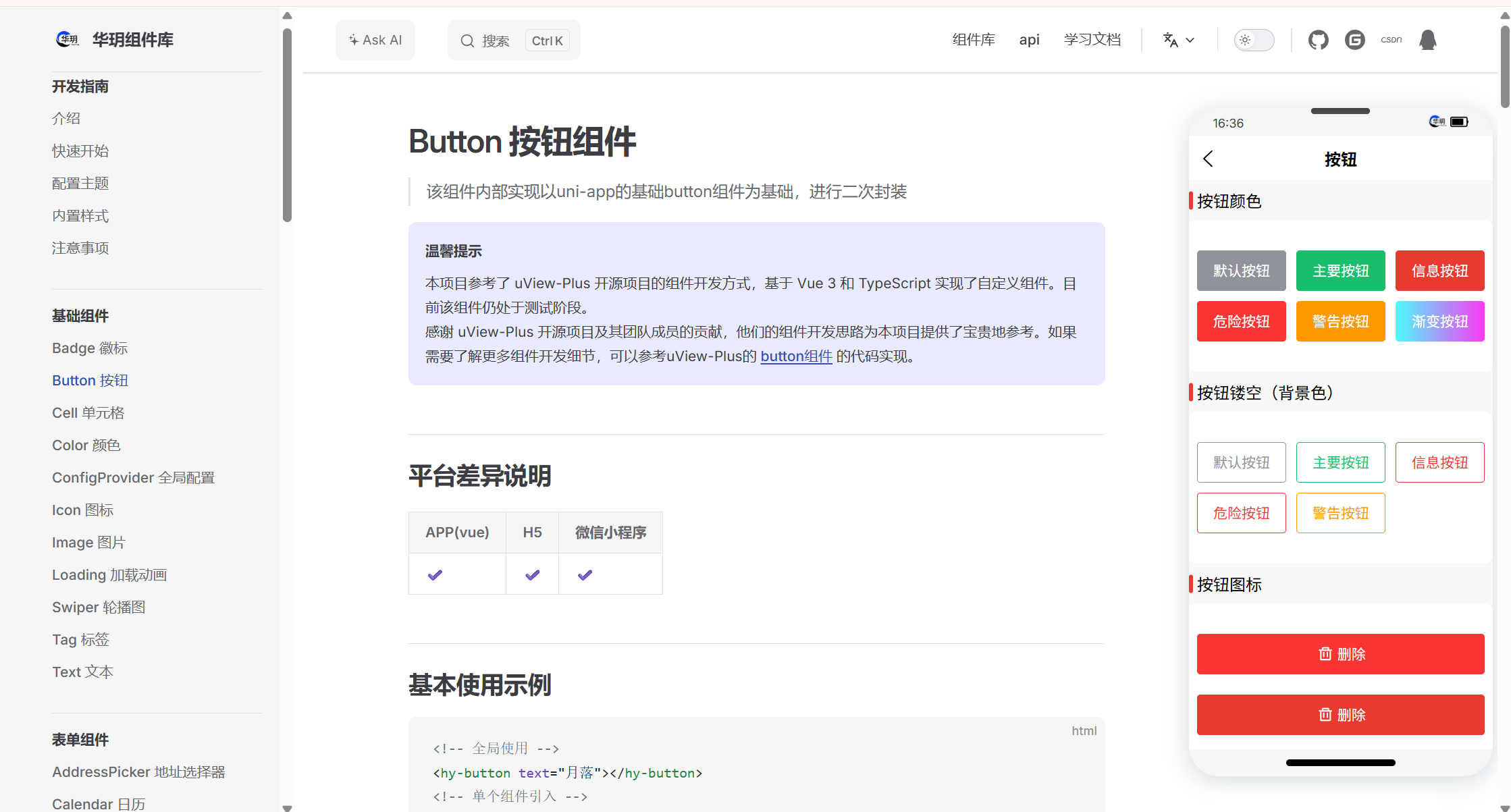Tap the solid red 危险按钮
Image resolution: width=1511 pixels, height=812 pixels.
pyautogui.click(x=1241, y=321)
